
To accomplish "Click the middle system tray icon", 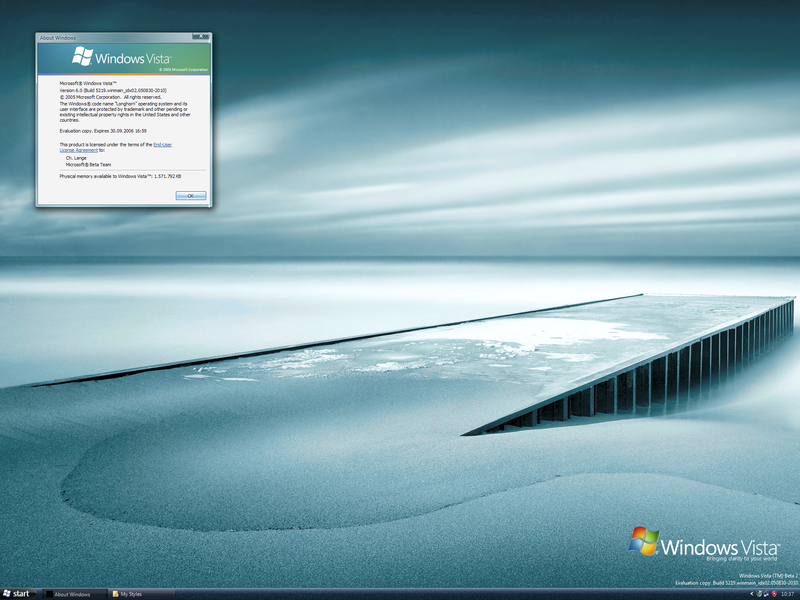I will click(767, 594).
